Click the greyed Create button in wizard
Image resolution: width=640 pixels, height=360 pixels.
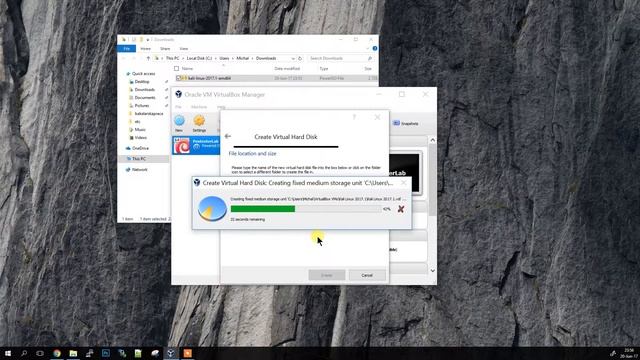point(327,275)
